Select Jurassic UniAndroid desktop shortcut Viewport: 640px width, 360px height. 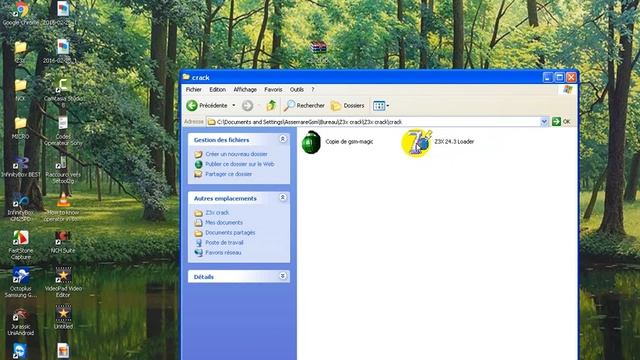(x=20, y=321)
